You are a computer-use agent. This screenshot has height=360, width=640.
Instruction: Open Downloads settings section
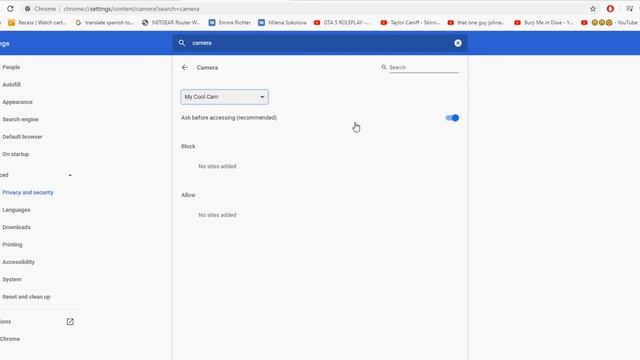(x=16, y=227)
